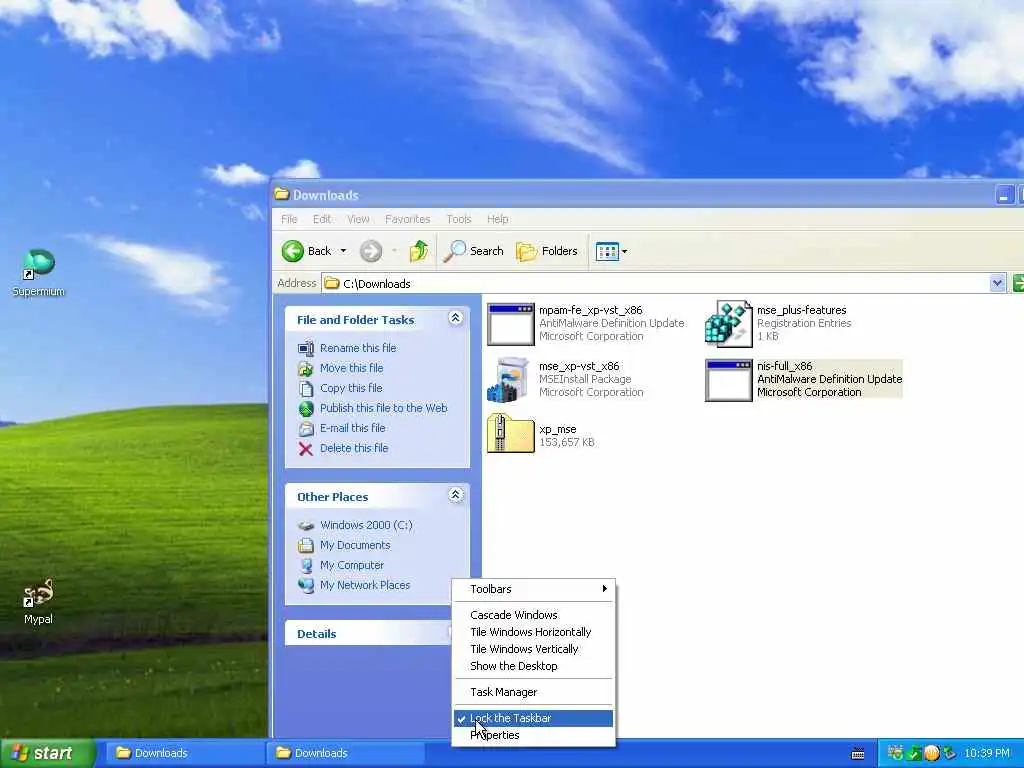Image resolution: width=1024 pixels, height=768 pixels.
Task: Expand the Address bar dropdown
Action: tap(997, 283)
